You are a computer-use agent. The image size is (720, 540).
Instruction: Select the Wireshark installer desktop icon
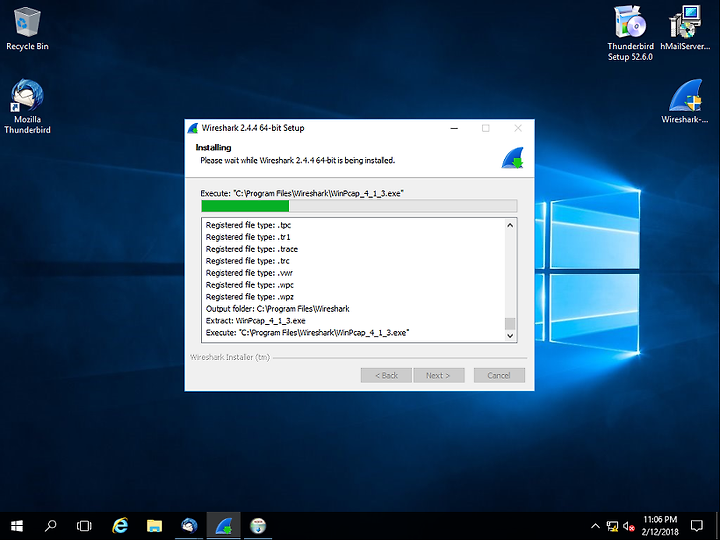(685, 101)
